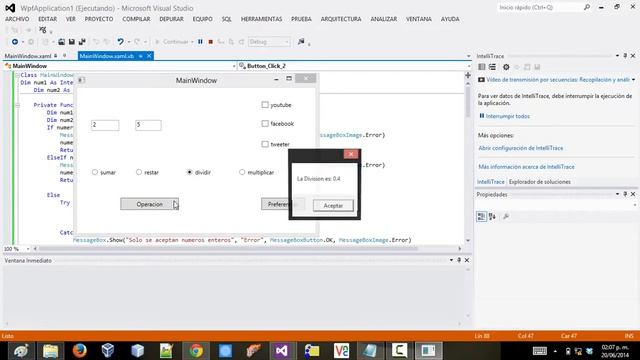Navigate backward with blue circle arrow
The height and width of the screenshot is (360, 640).
[x=15, y=42]
